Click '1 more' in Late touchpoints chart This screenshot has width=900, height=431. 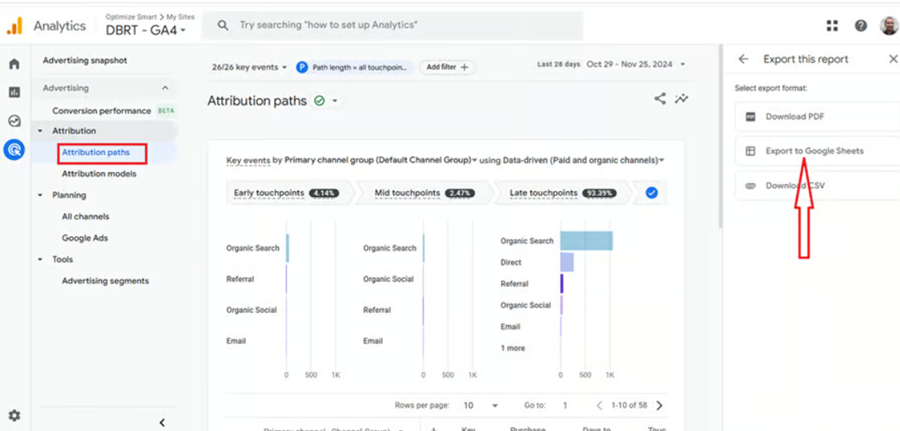513,348
